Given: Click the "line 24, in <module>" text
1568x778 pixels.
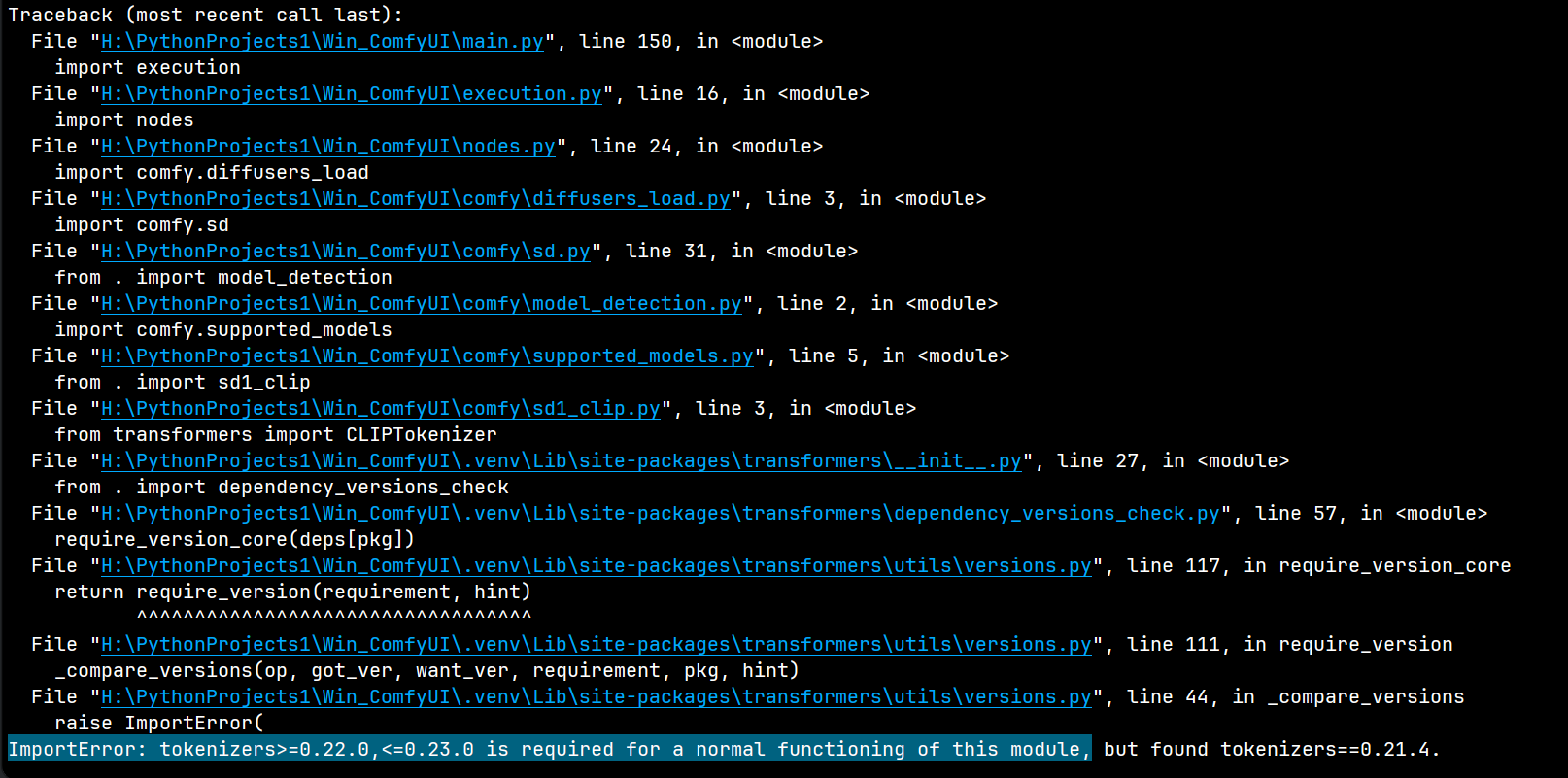Looking at the screenshot, I should (707, 147).
